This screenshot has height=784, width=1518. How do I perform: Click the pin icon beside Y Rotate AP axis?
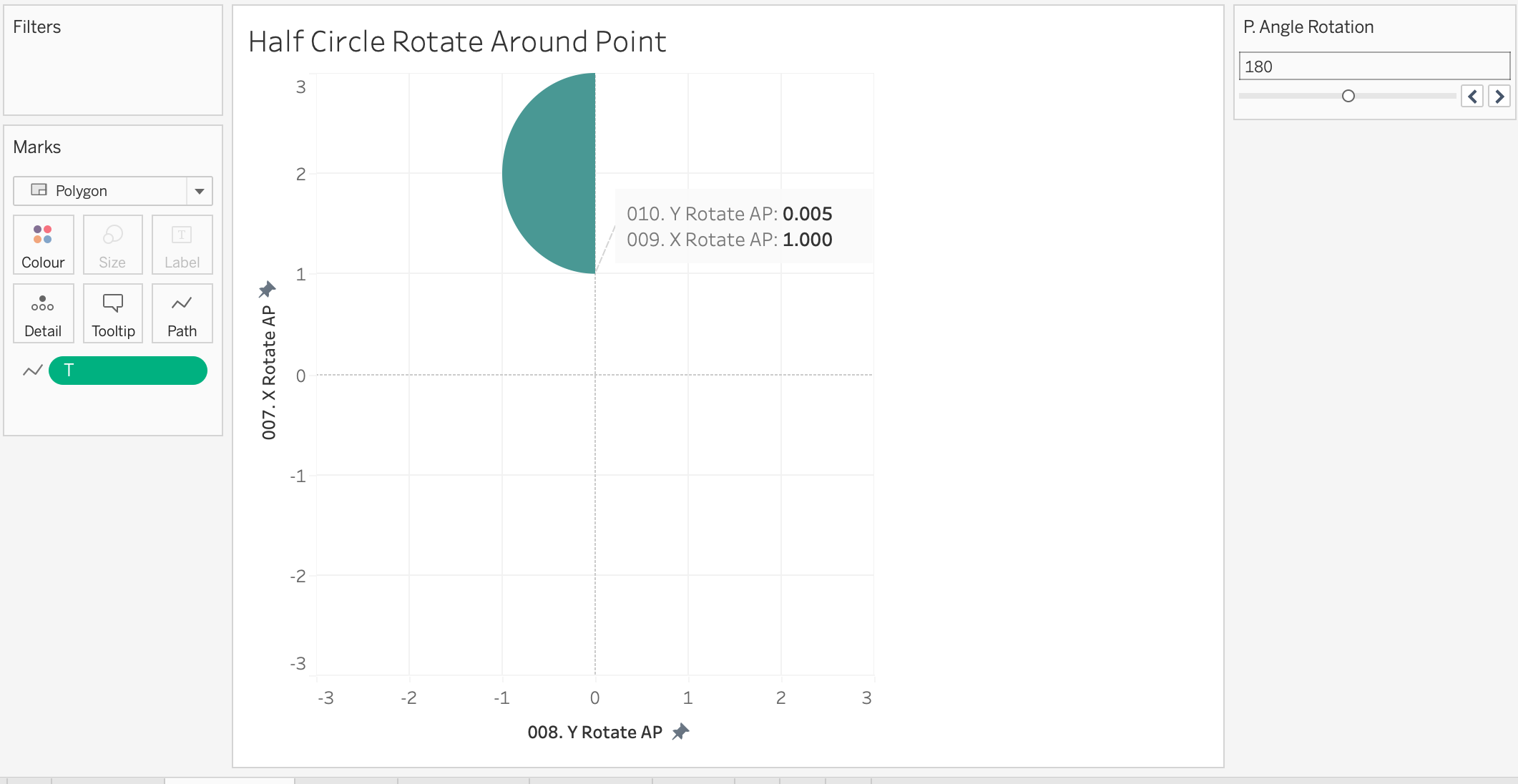coord(680,732)
